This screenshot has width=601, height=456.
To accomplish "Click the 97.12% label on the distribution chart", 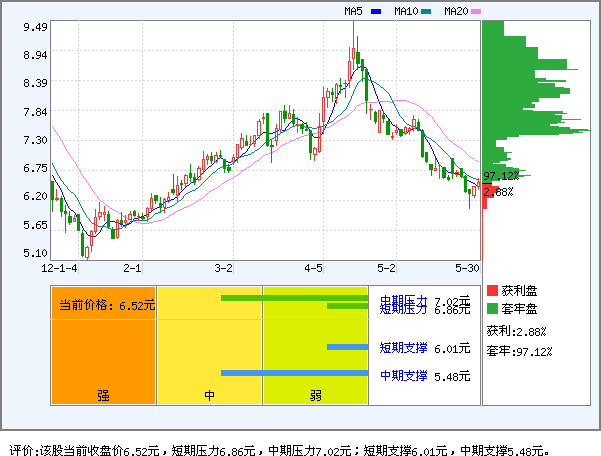I will (x=498, y=176).
